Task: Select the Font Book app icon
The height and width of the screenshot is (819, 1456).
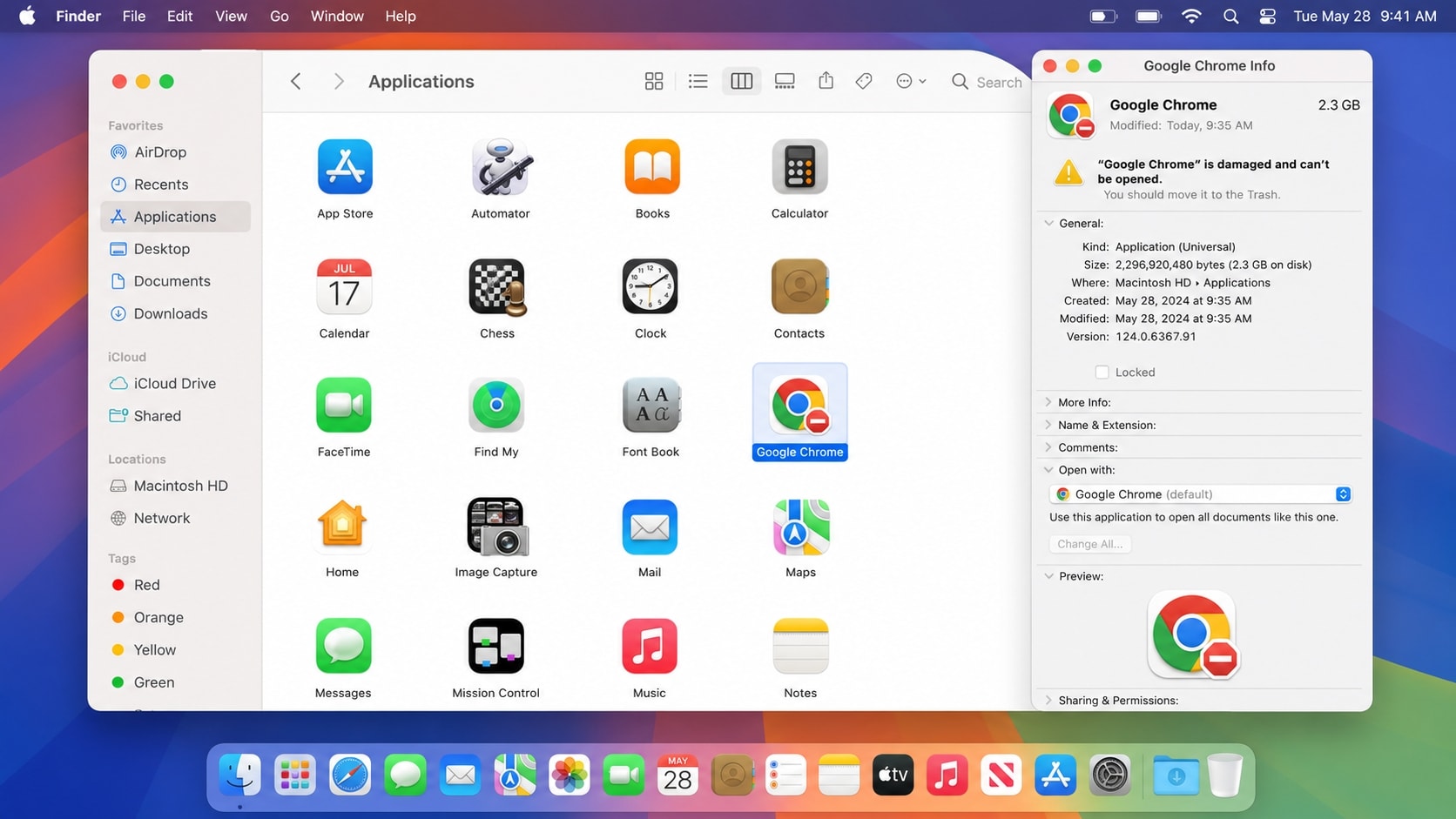Action: [x=650, y=406]
